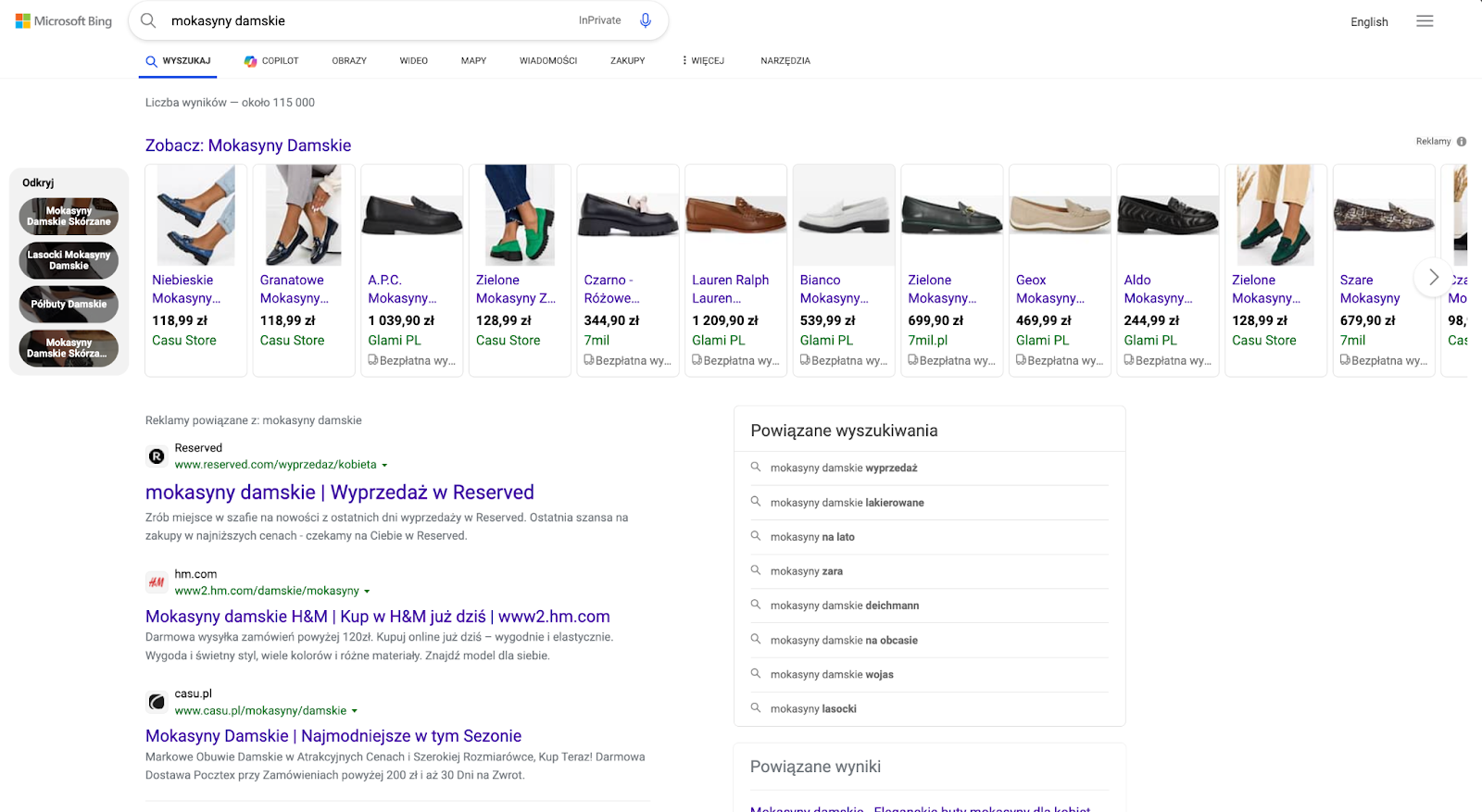
Task: Open Aldo Mokasyny product image
Action: [1168, 216]
